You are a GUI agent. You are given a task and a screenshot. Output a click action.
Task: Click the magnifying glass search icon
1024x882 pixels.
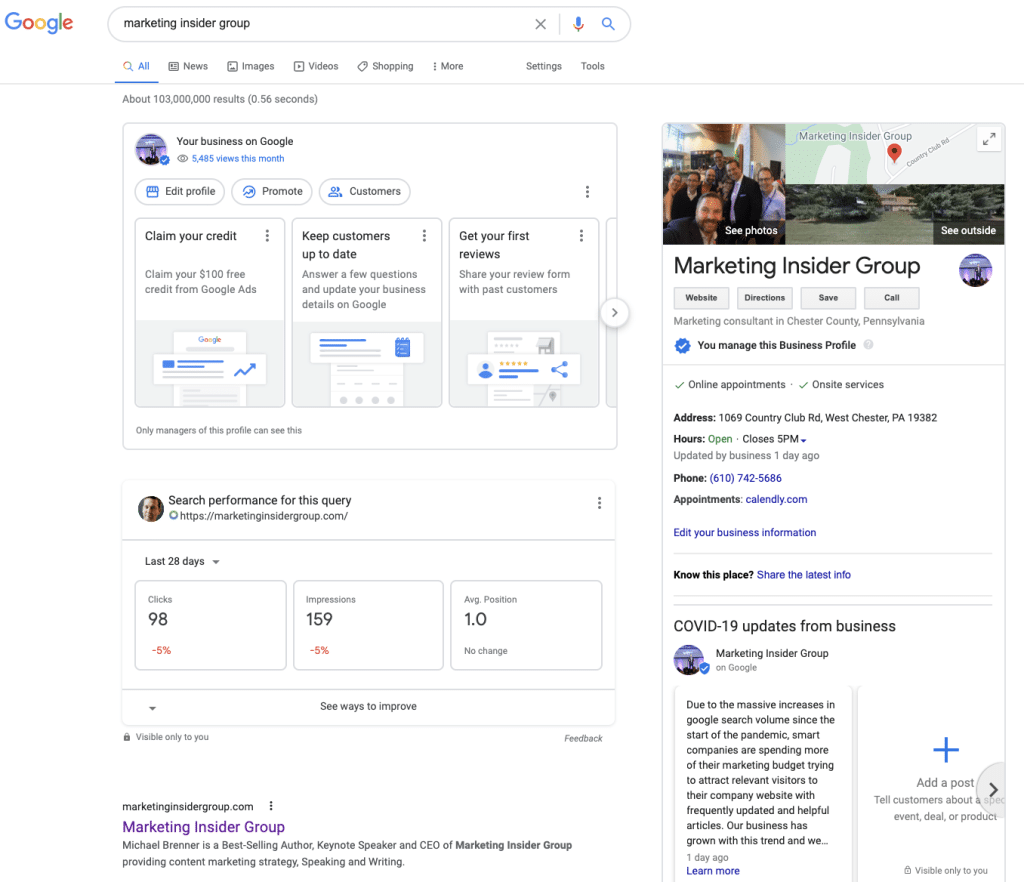(x=610, y=24)
